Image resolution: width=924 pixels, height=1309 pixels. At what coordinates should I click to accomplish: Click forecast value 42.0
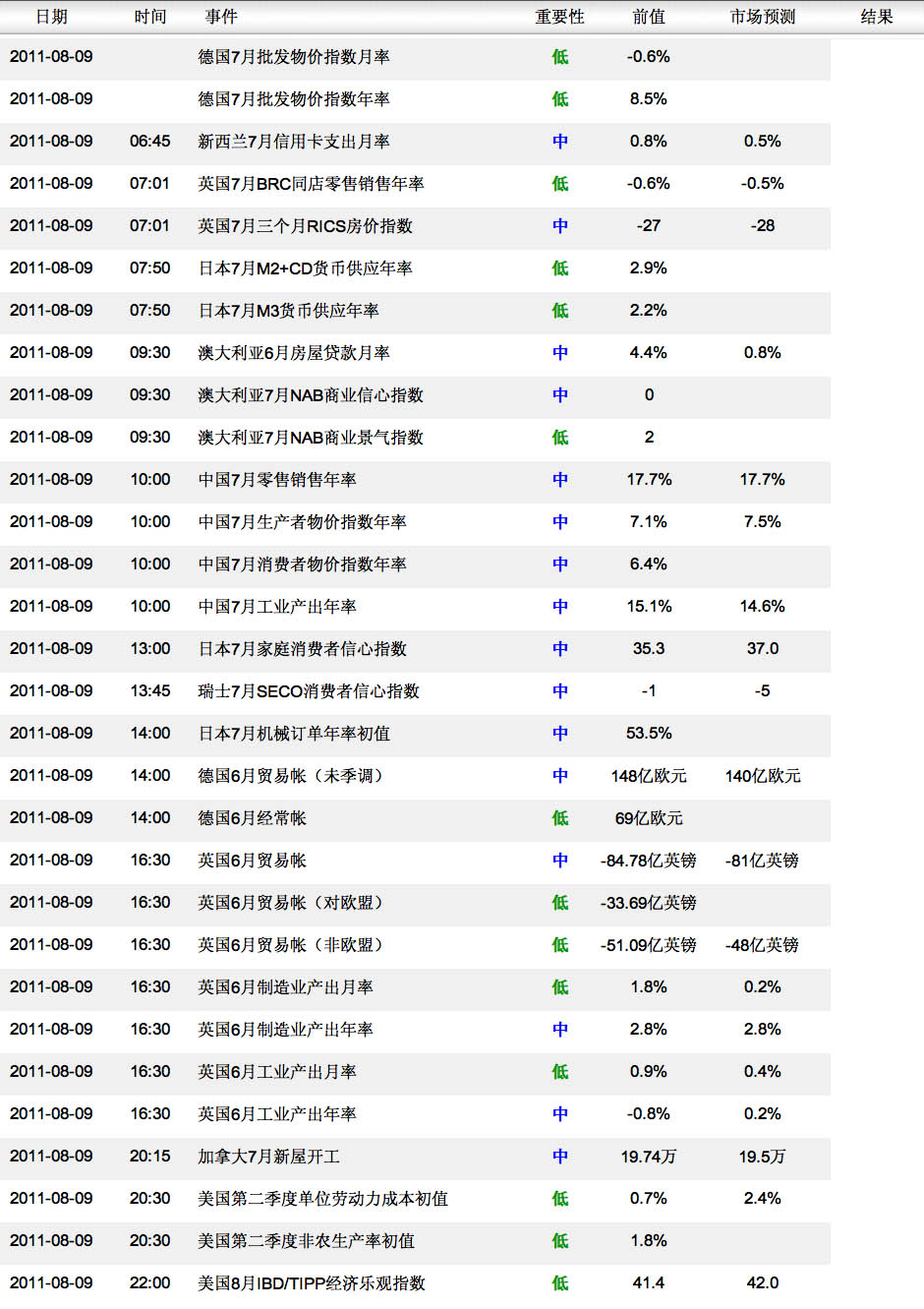point(763,1283)
